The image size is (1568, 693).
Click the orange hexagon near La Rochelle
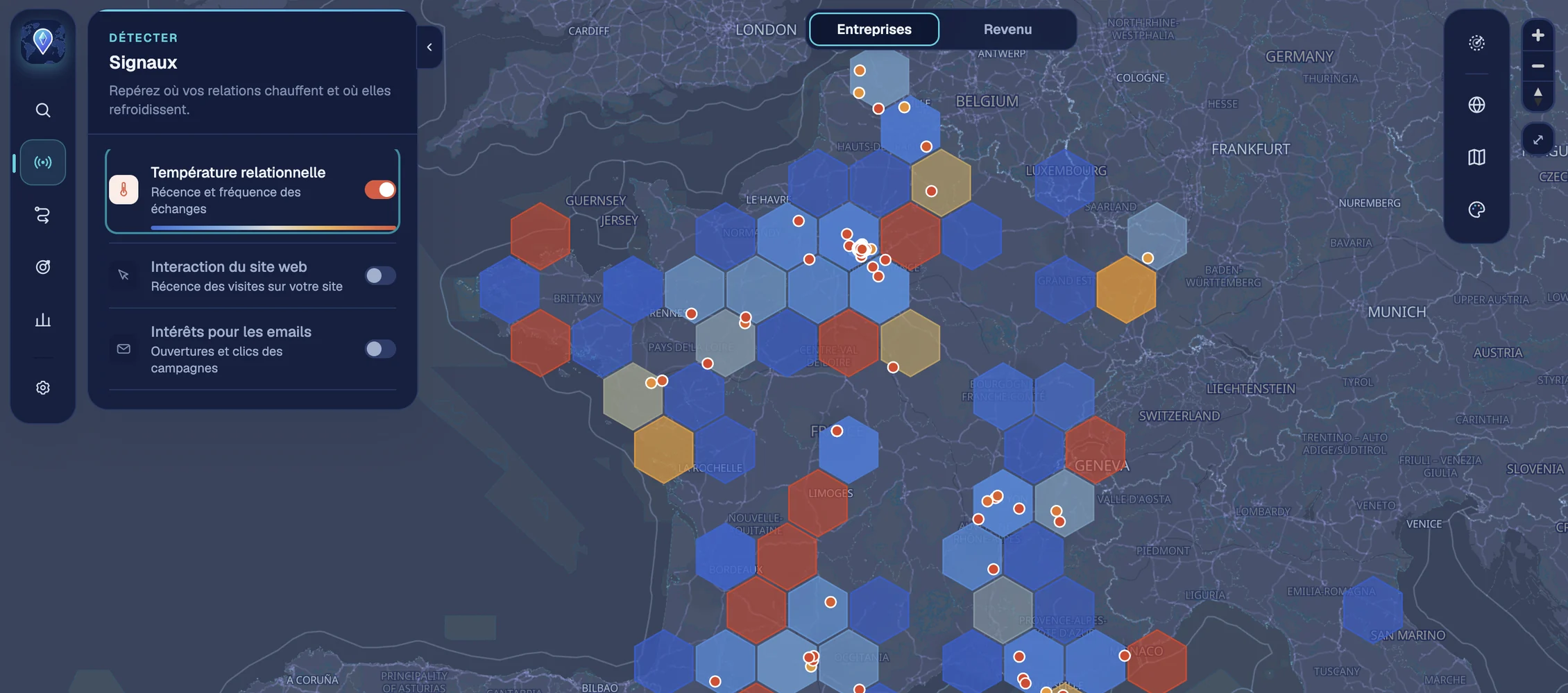coord(663,449)
